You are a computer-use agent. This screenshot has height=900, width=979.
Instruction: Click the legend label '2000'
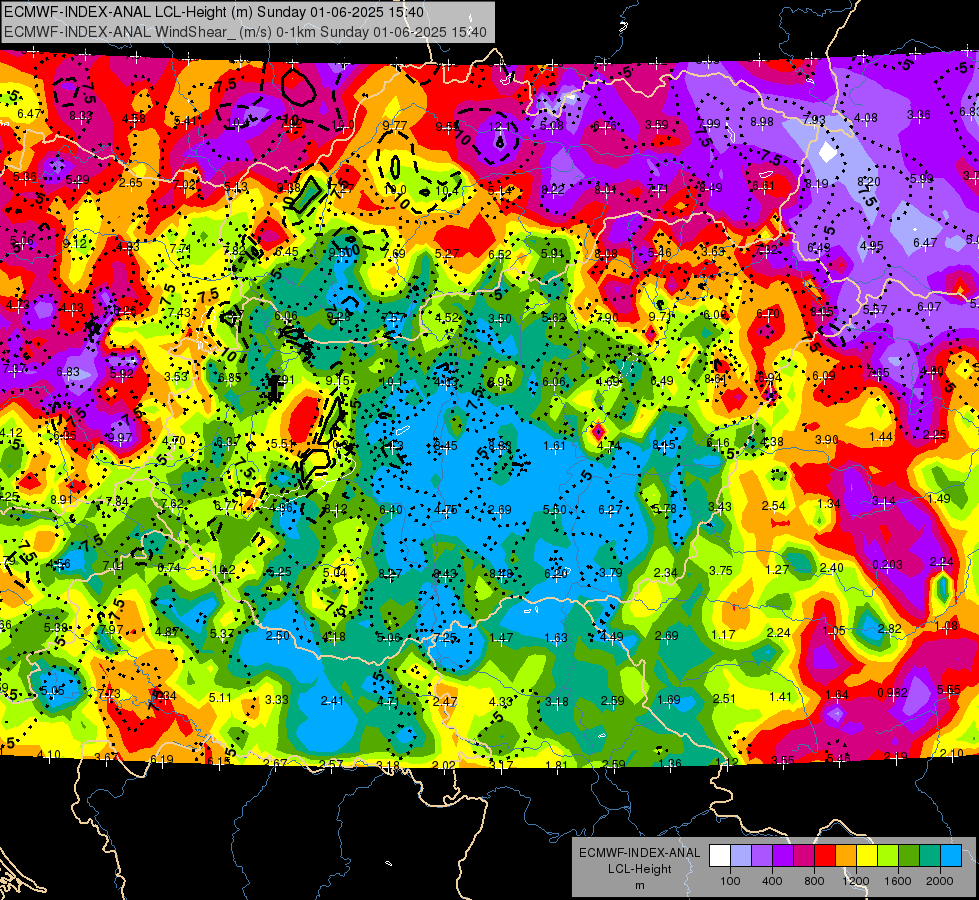click(x=940, y=881)
